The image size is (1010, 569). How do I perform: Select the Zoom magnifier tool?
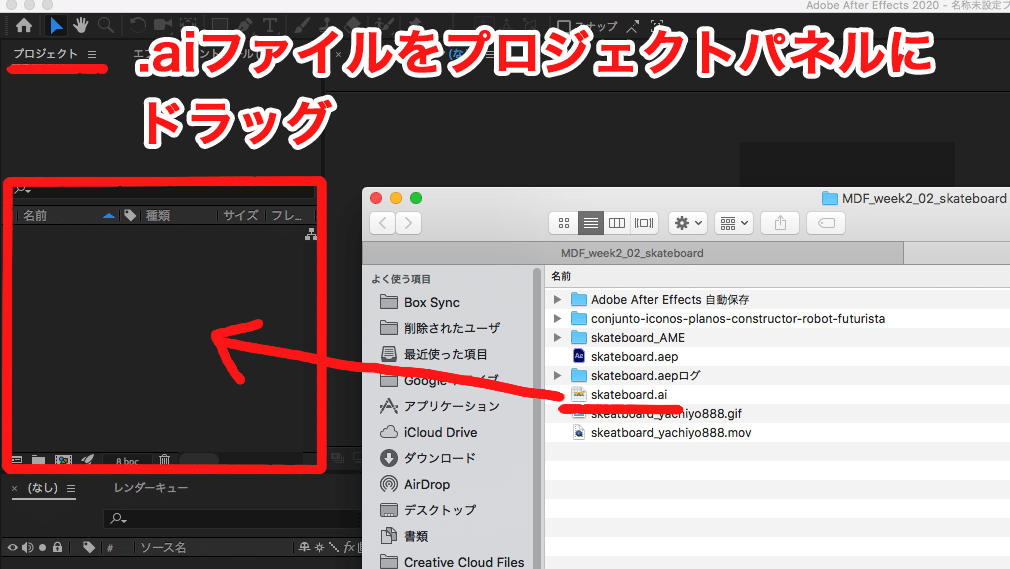[106, 26]
